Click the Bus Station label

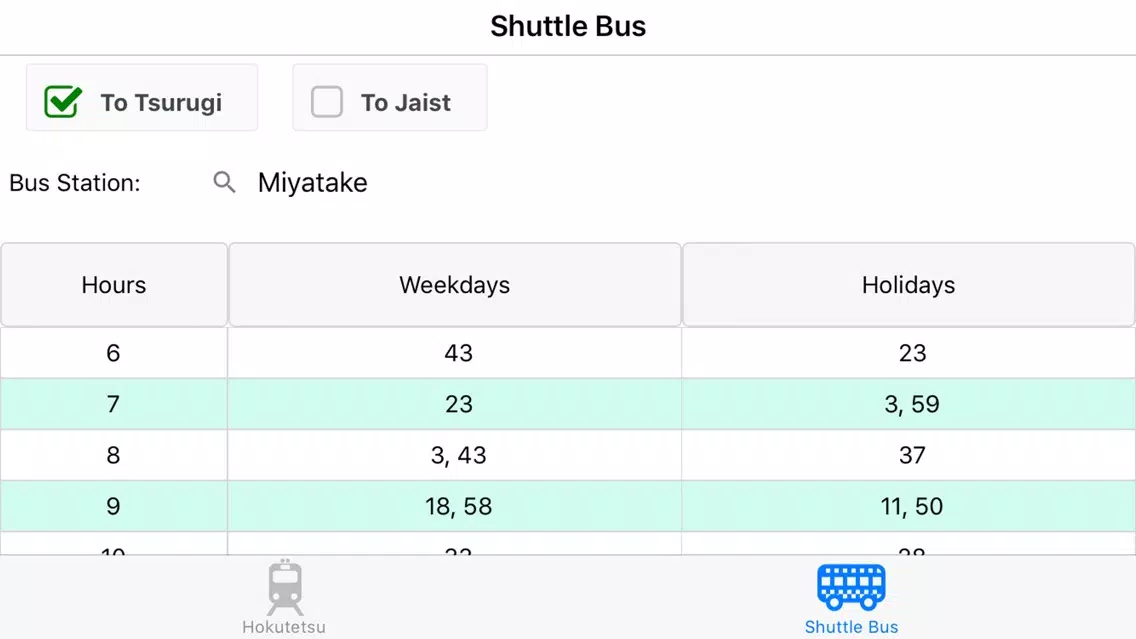(x=75, y=183)
